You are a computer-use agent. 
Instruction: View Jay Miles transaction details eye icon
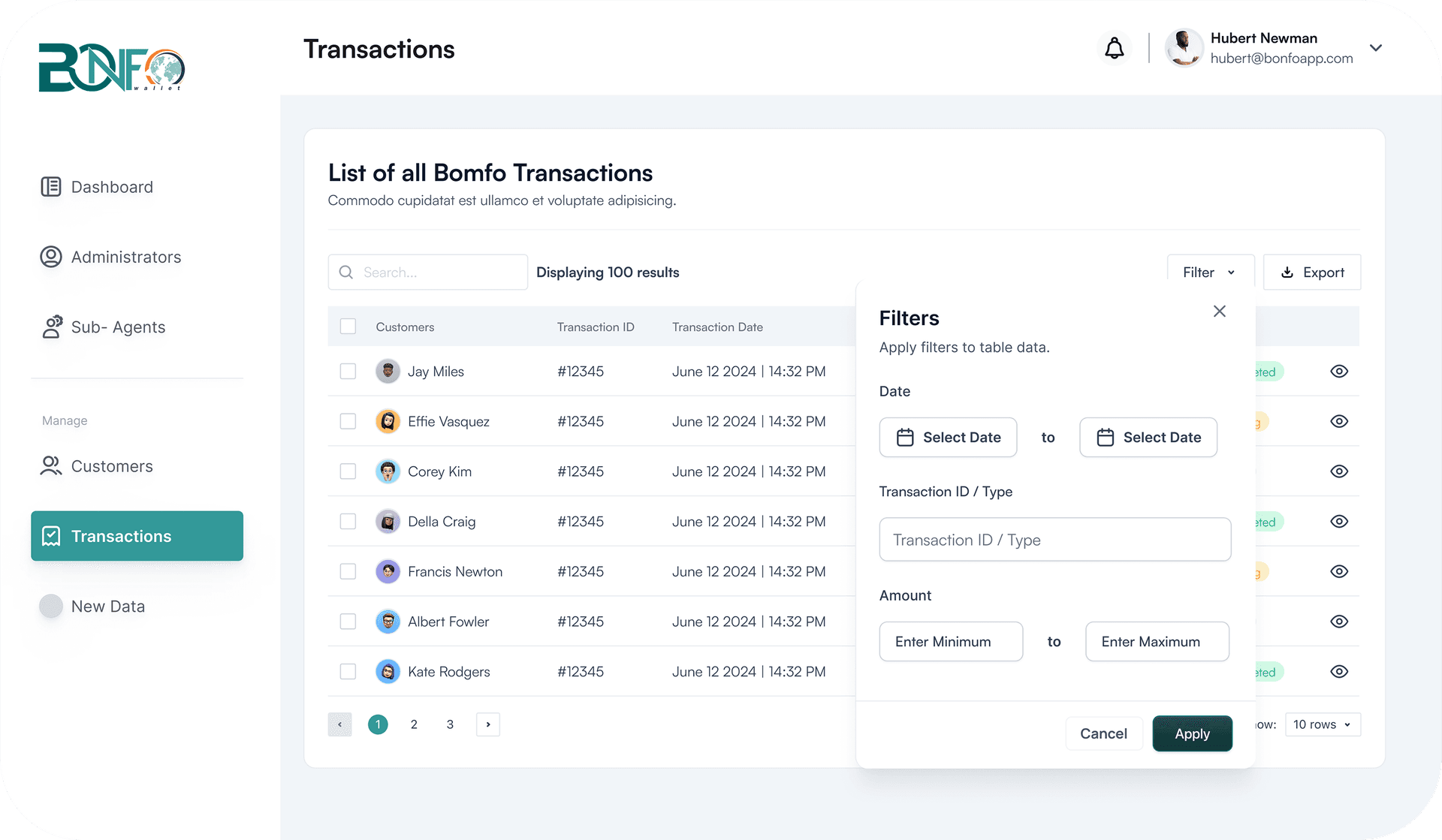click(x=1339, y=371)
